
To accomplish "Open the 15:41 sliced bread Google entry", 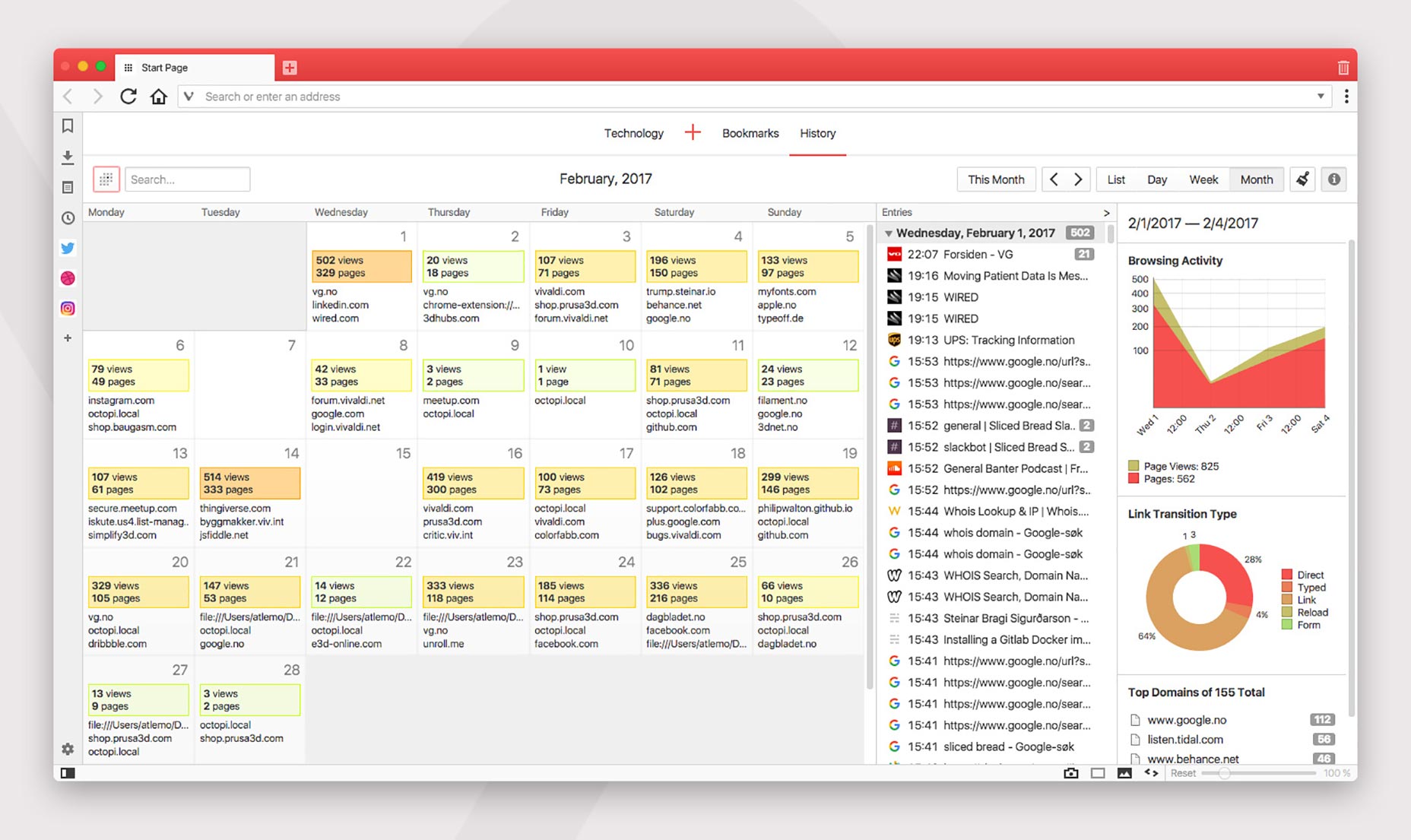I will (x=991, y=746).
